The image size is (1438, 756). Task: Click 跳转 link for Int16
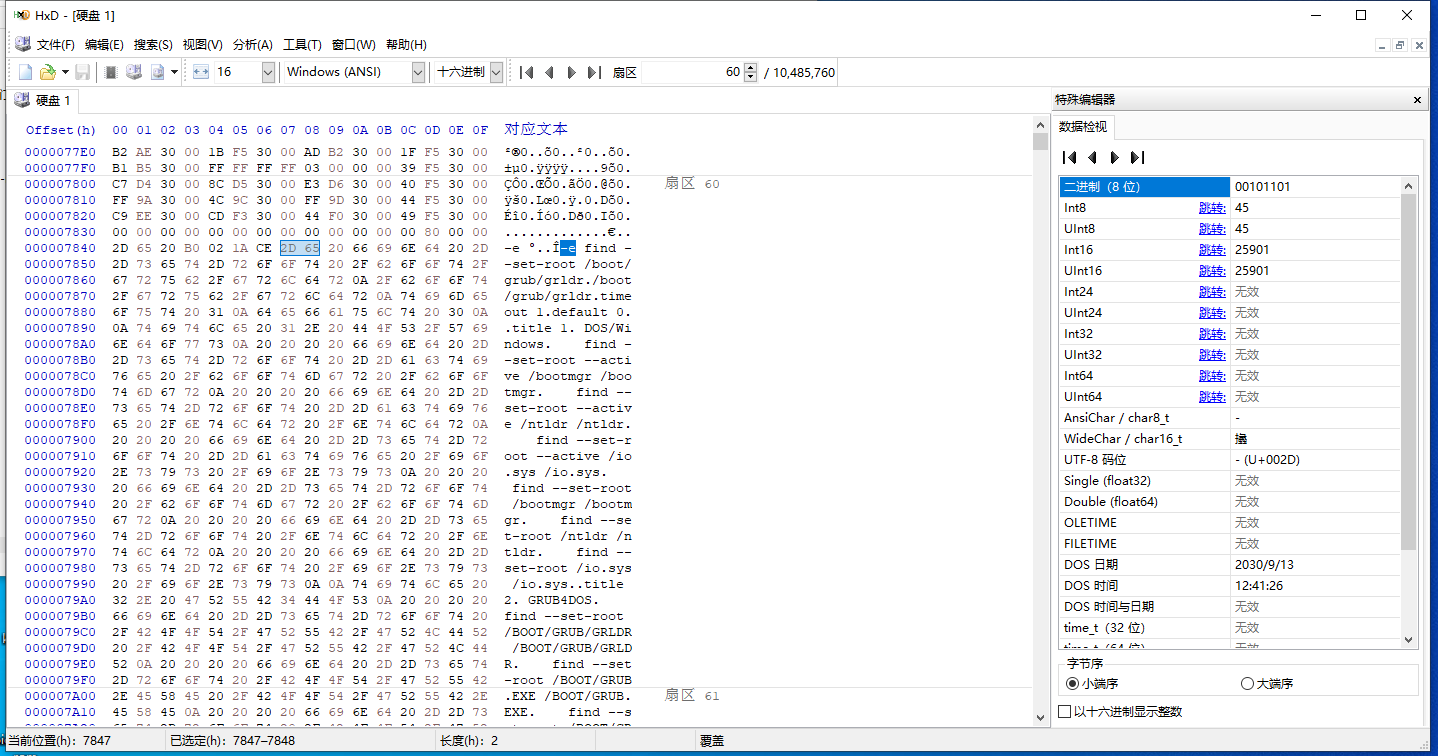point(1212,250)
